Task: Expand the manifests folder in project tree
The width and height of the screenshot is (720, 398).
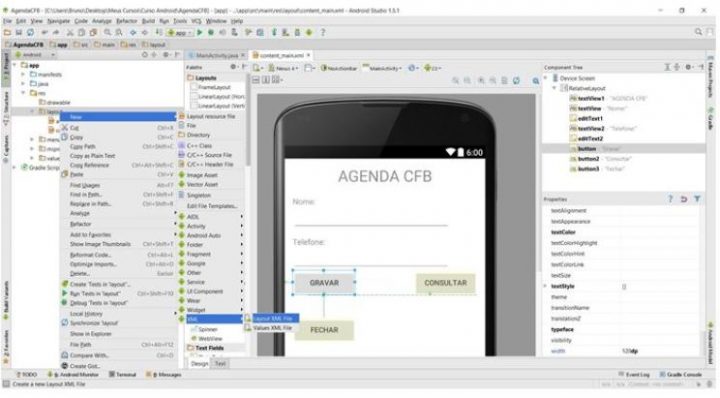Action: (23, 74)
